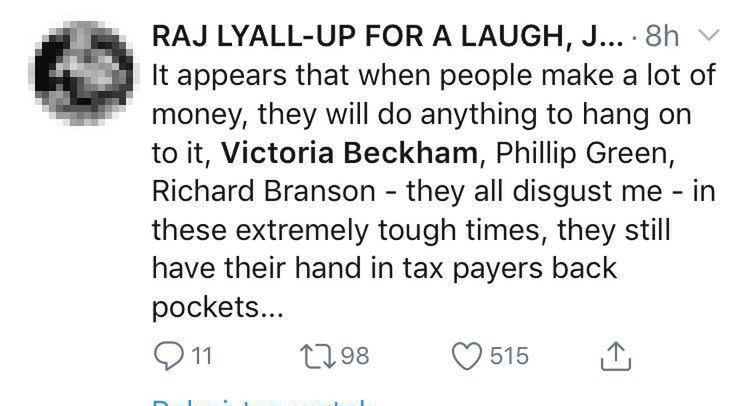Viewport: 750px width, 406px height.
Task: Open the tweet options chevron menu
Action: [x=709, y=38]
